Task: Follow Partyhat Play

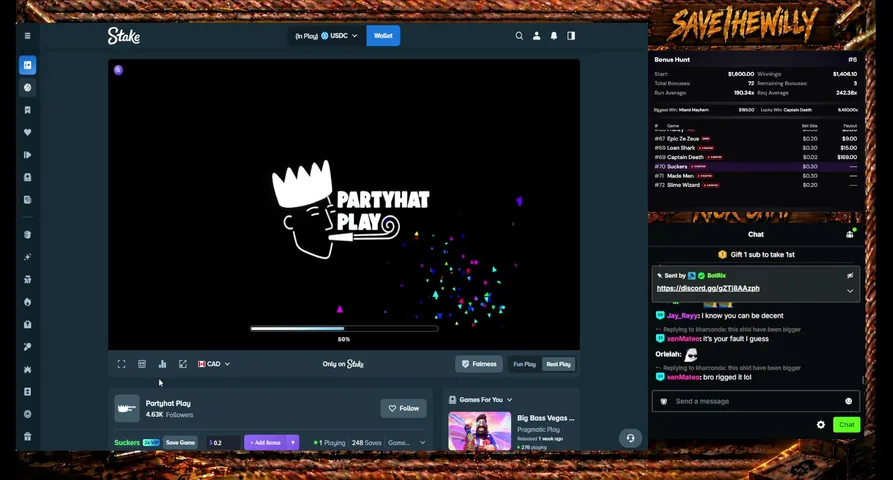Action: pos(403,408)
